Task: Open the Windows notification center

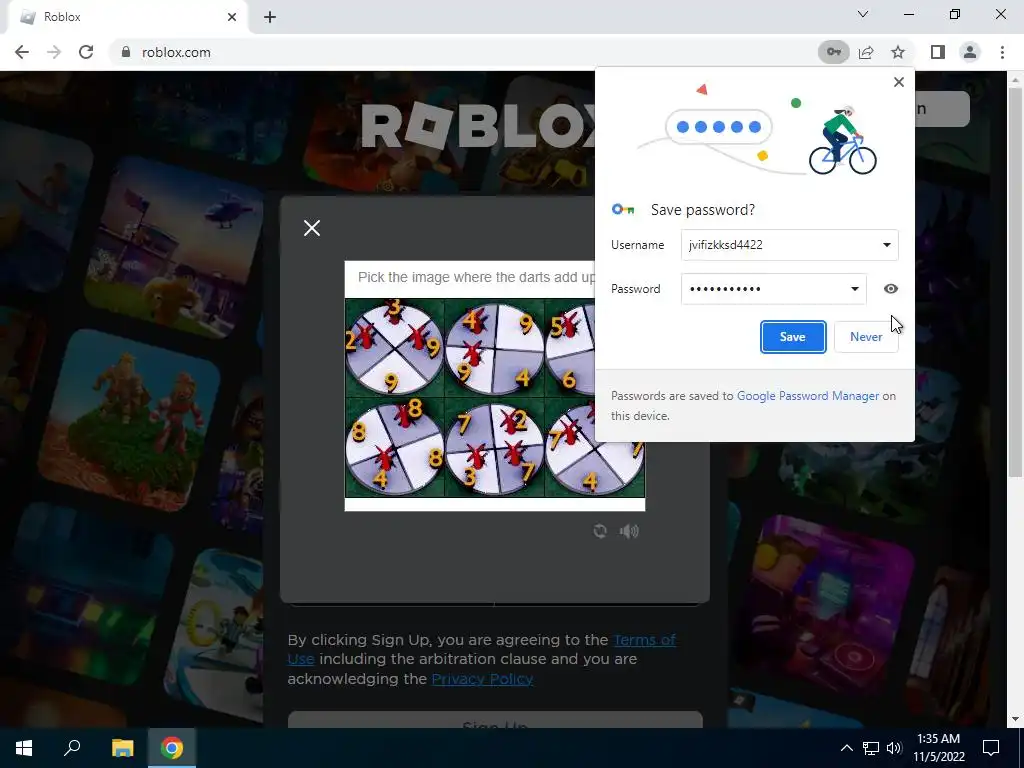Action: 991,748
